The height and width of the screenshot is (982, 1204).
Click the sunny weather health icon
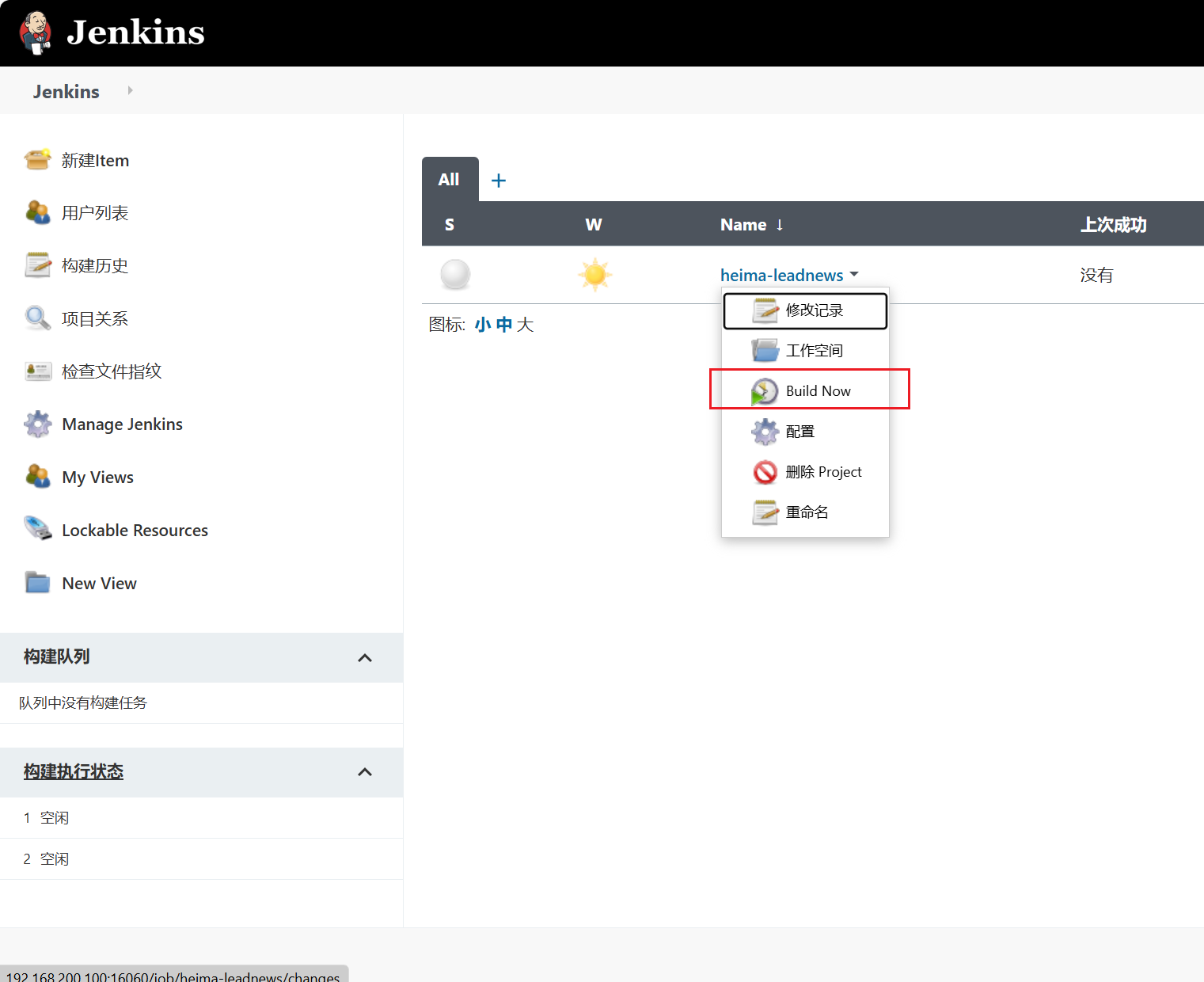(x=594, y=275)
